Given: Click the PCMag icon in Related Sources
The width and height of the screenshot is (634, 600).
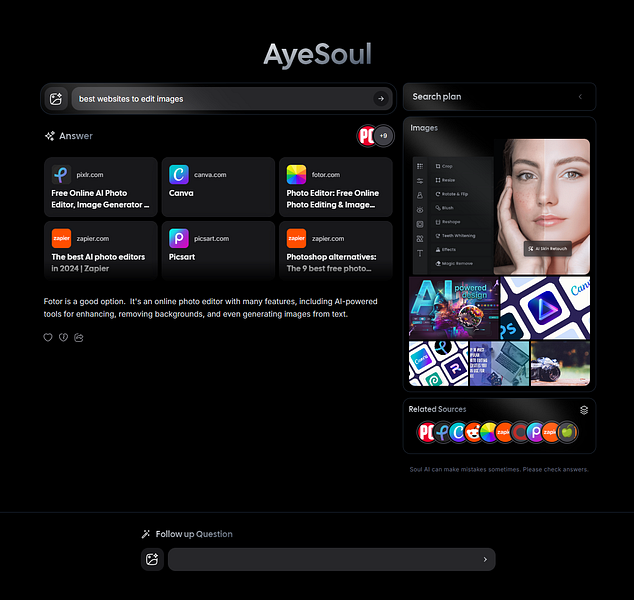Looking at the screenshot, I should 425,432.
